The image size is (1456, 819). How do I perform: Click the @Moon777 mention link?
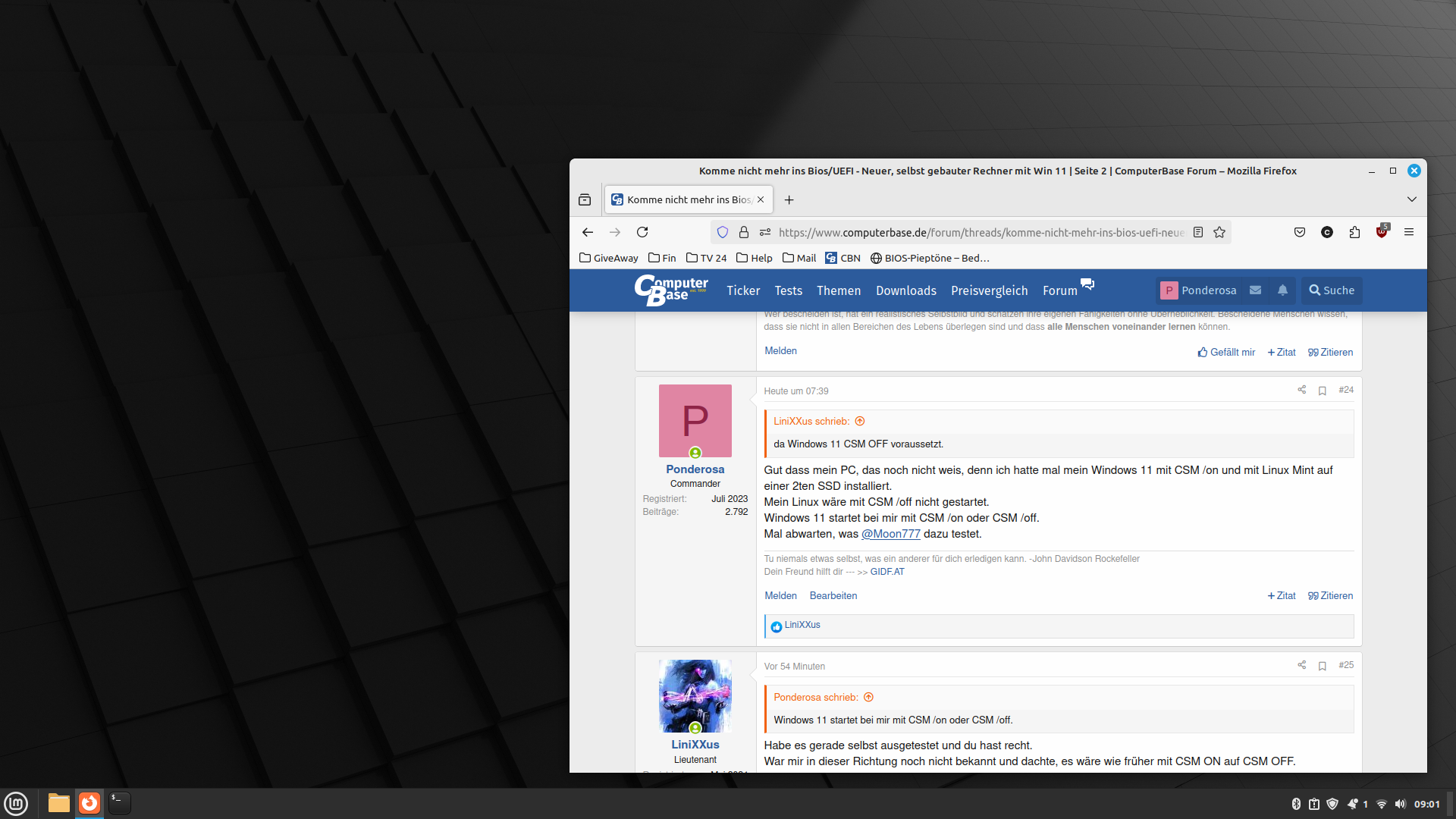click(x=890, y=534)
